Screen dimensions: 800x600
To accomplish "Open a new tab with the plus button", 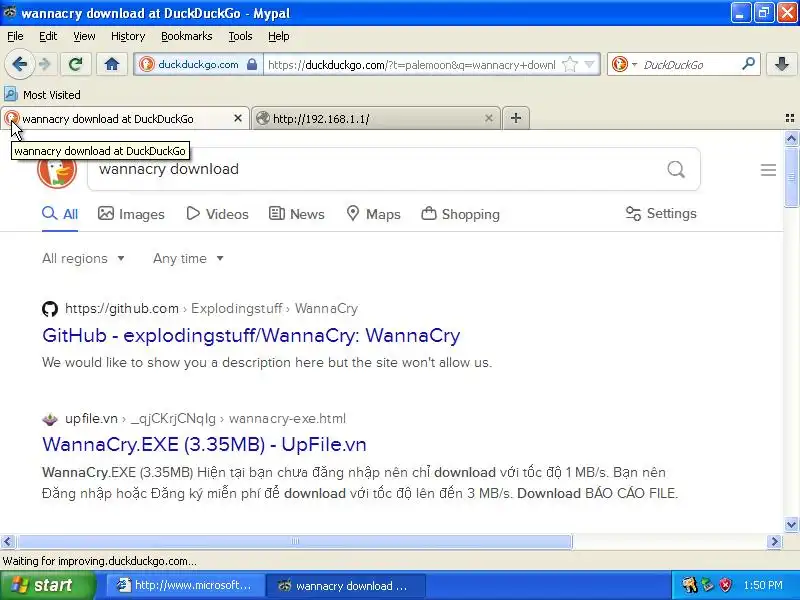I will click(x=516, y=118).
